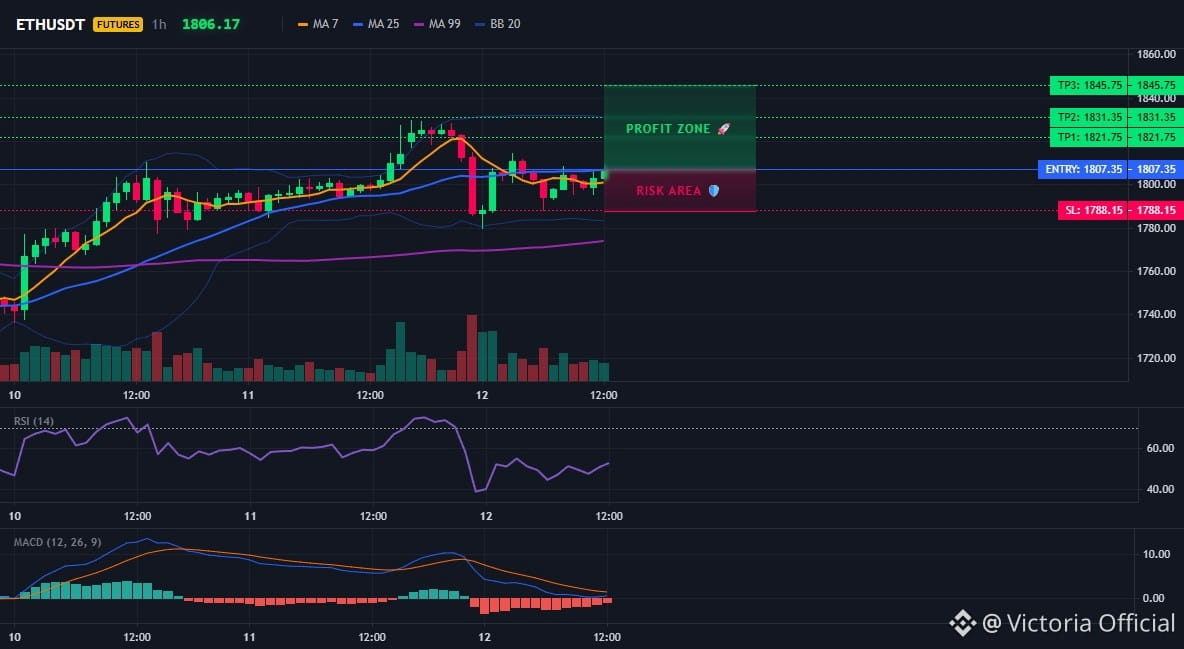This screenshot has height=649, width=1184.
Task: Click the 1780.00 price axis value
Action: coord(1157,228)
